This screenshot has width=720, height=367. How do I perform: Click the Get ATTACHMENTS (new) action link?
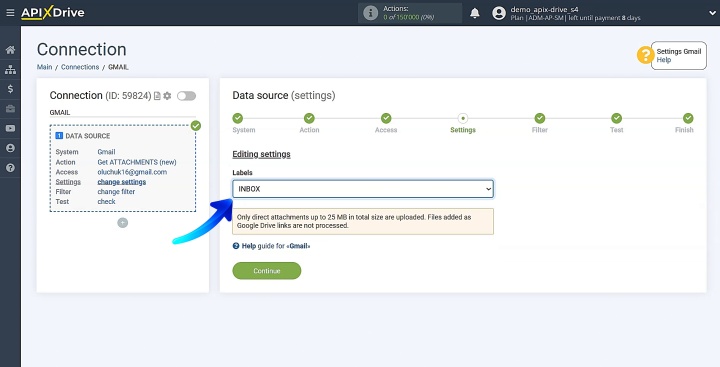(x=137, y=162)
